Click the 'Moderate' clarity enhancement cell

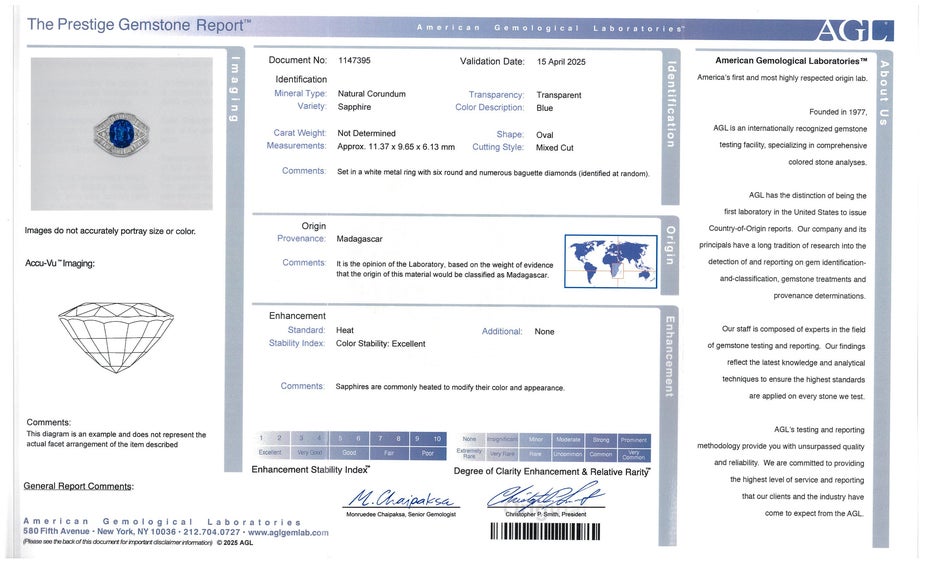568,439
